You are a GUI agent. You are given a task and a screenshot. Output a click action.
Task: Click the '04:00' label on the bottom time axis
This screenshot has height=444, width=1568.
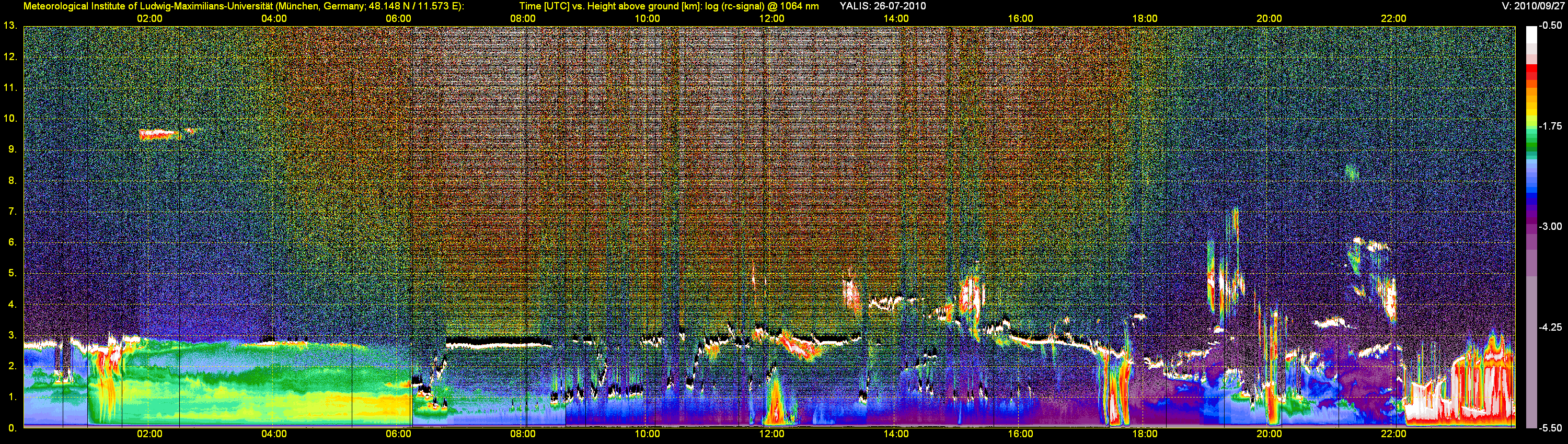[274, 434]
